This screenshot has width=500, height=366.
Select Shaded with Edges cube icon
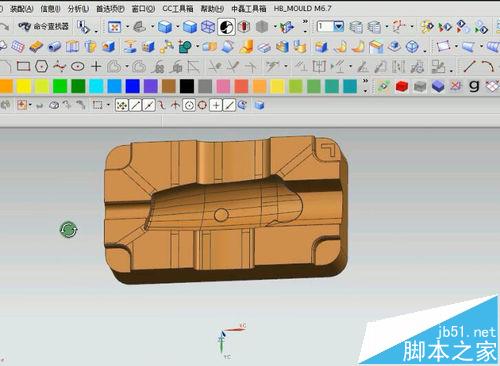(x=165, y=27)
